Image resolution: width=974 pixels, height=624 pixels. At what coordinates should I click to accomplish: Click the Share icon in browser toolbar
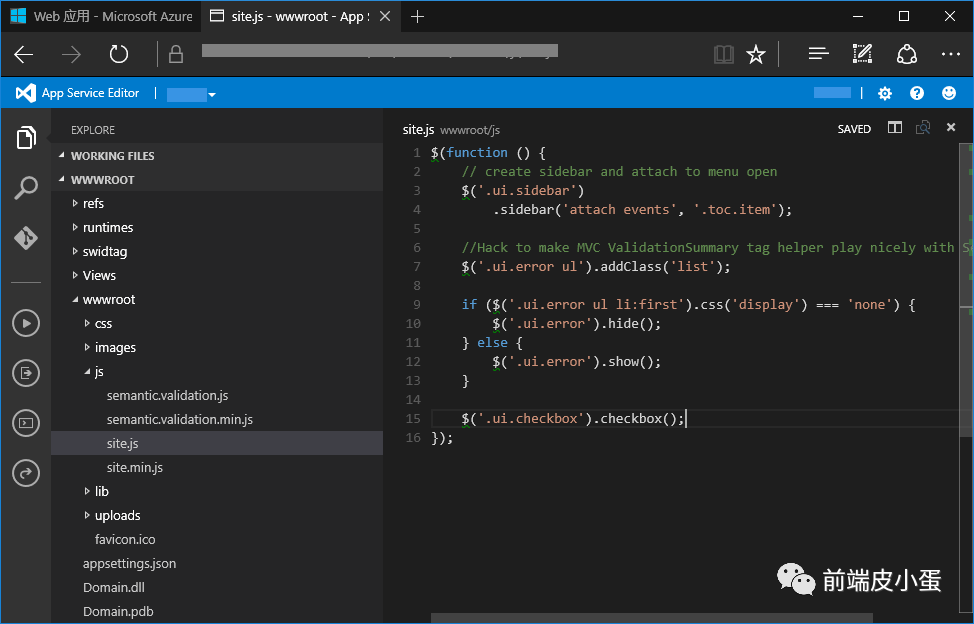pyautogui.click(x=907, y=55)
